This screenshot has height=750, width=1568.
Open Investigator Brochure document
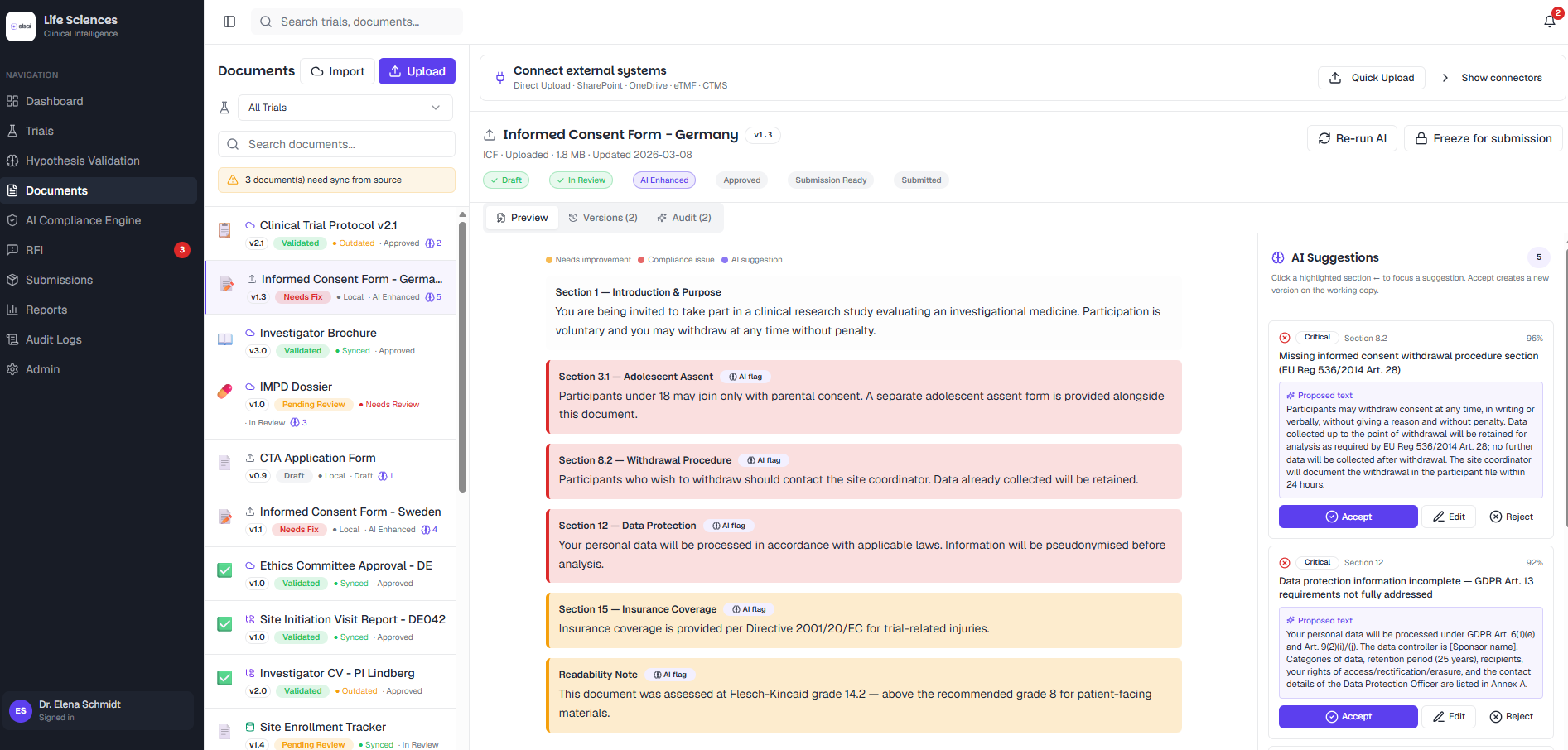click(330, 341)
